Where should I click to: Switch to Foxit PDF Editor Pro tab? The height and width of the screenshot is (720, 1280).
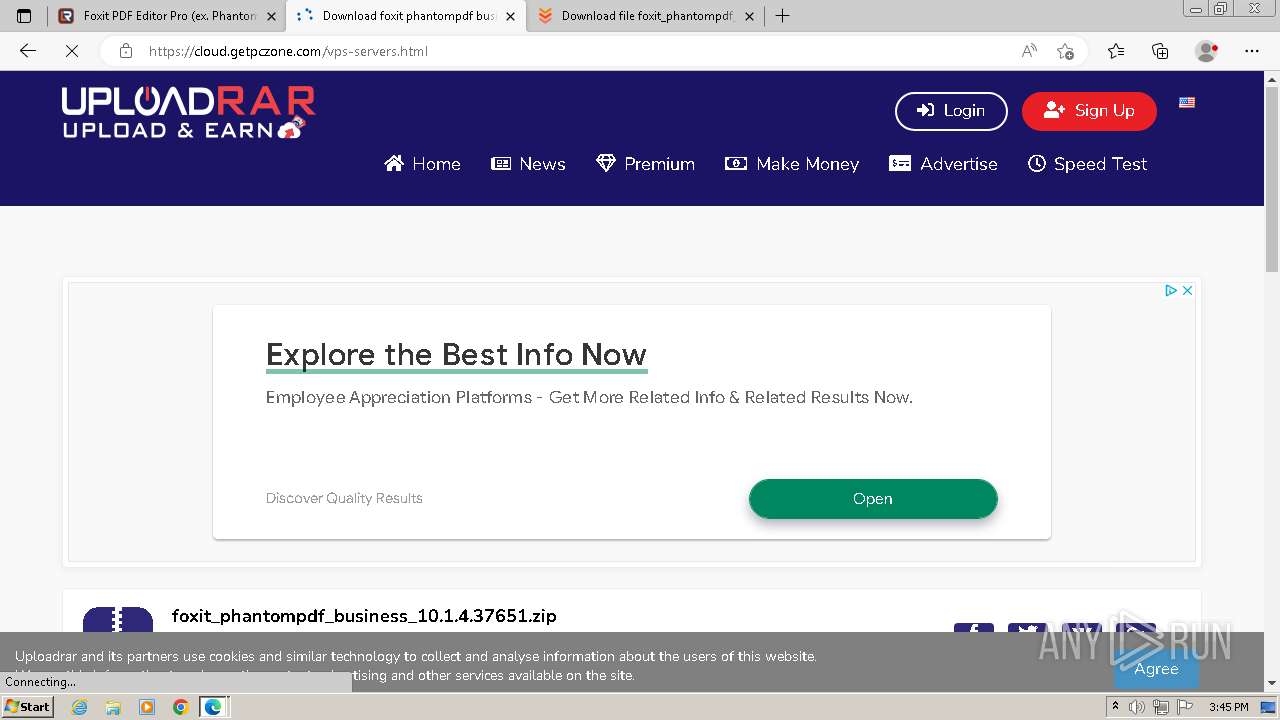coord(165,16)
